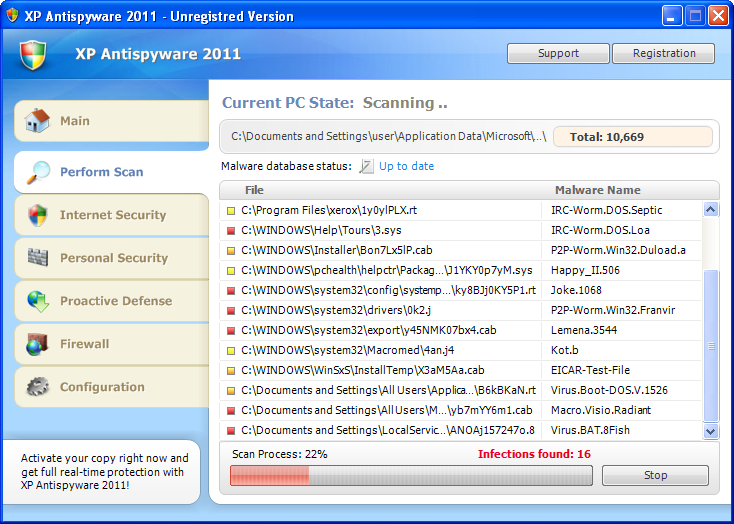Click the results list scrollbar thumb
734x524 pixels.
click(x=711, y=346)
